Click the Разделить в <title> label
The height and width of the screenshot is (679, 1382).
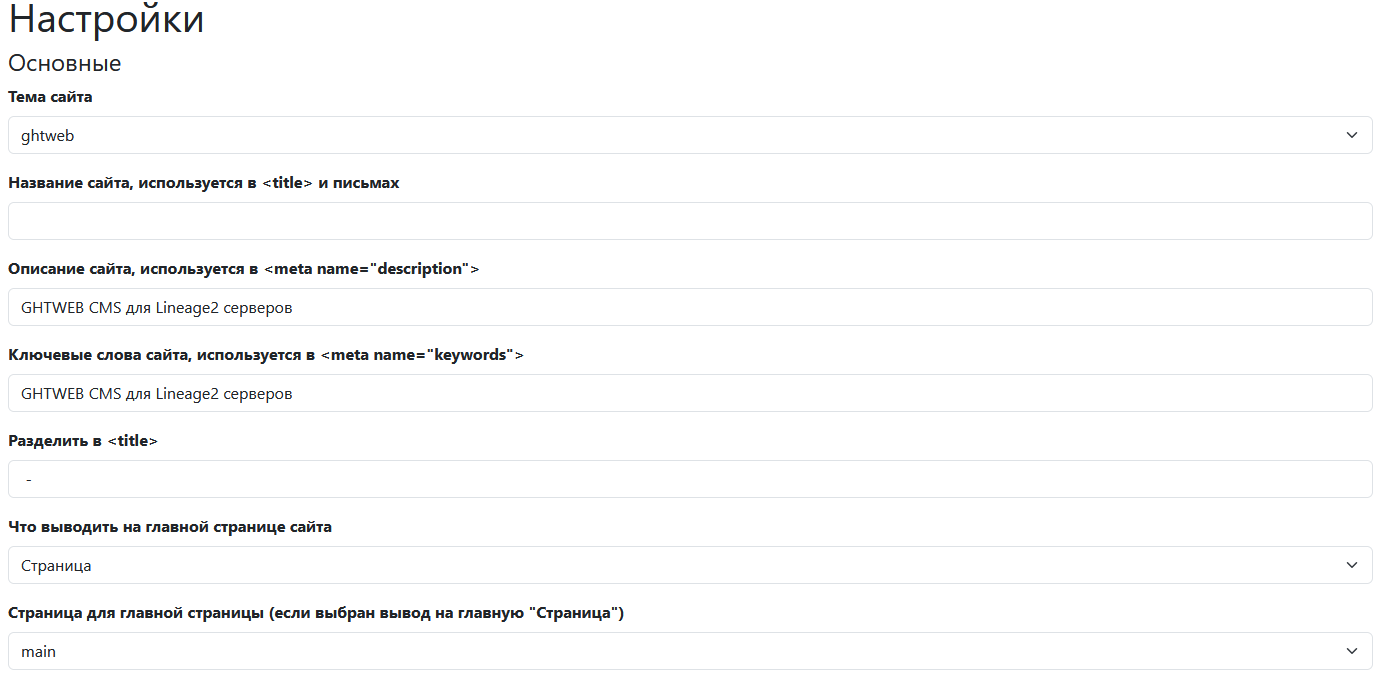(83, 441)
